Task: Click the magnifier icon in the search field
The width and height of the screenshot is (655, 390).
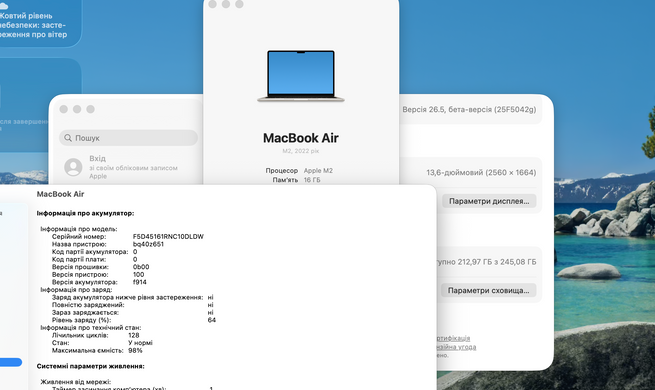Action: click(x=68, y=138)
